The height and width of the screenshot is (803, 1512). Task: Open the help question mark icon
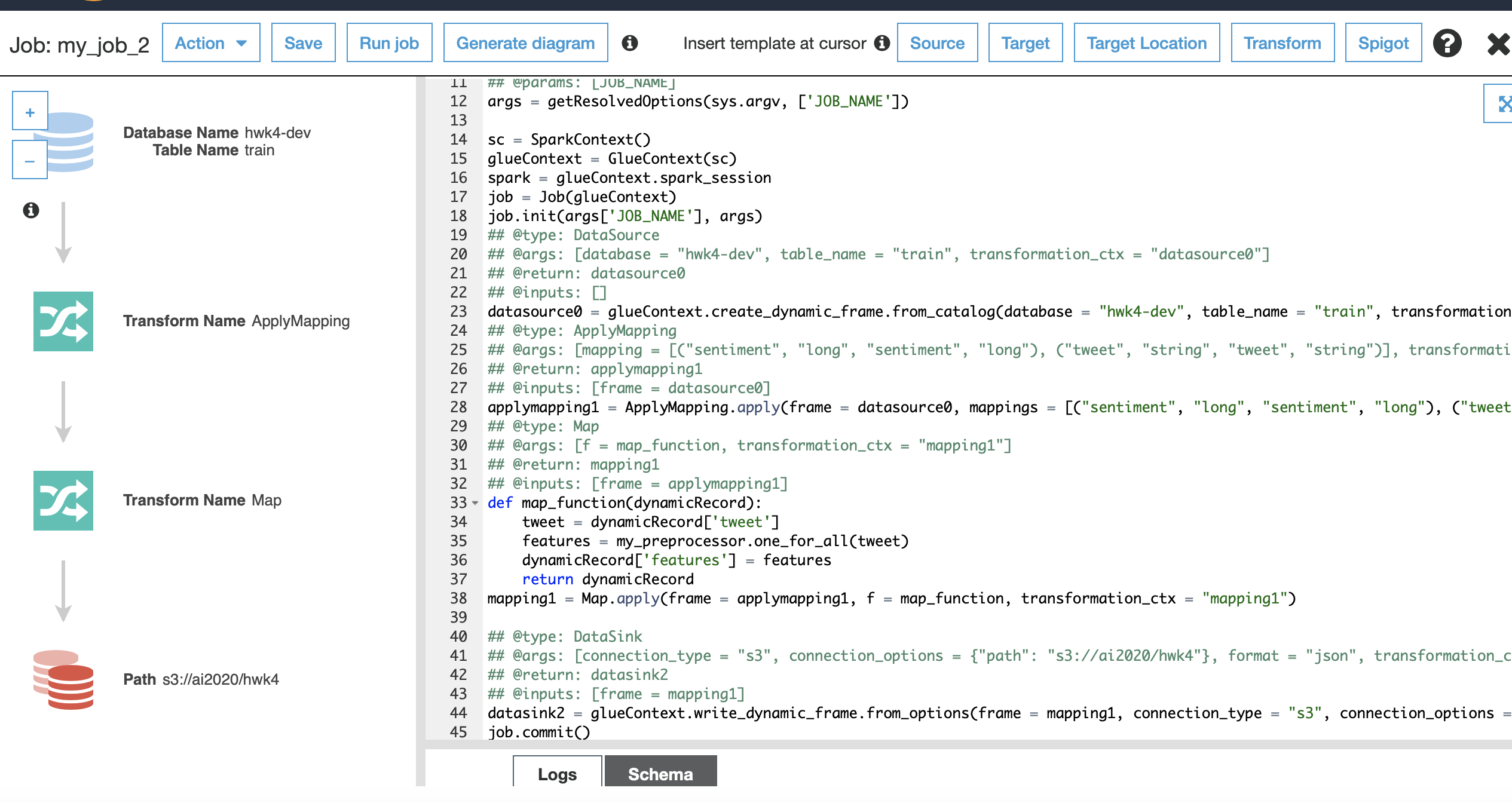(x=1447, y=43)
